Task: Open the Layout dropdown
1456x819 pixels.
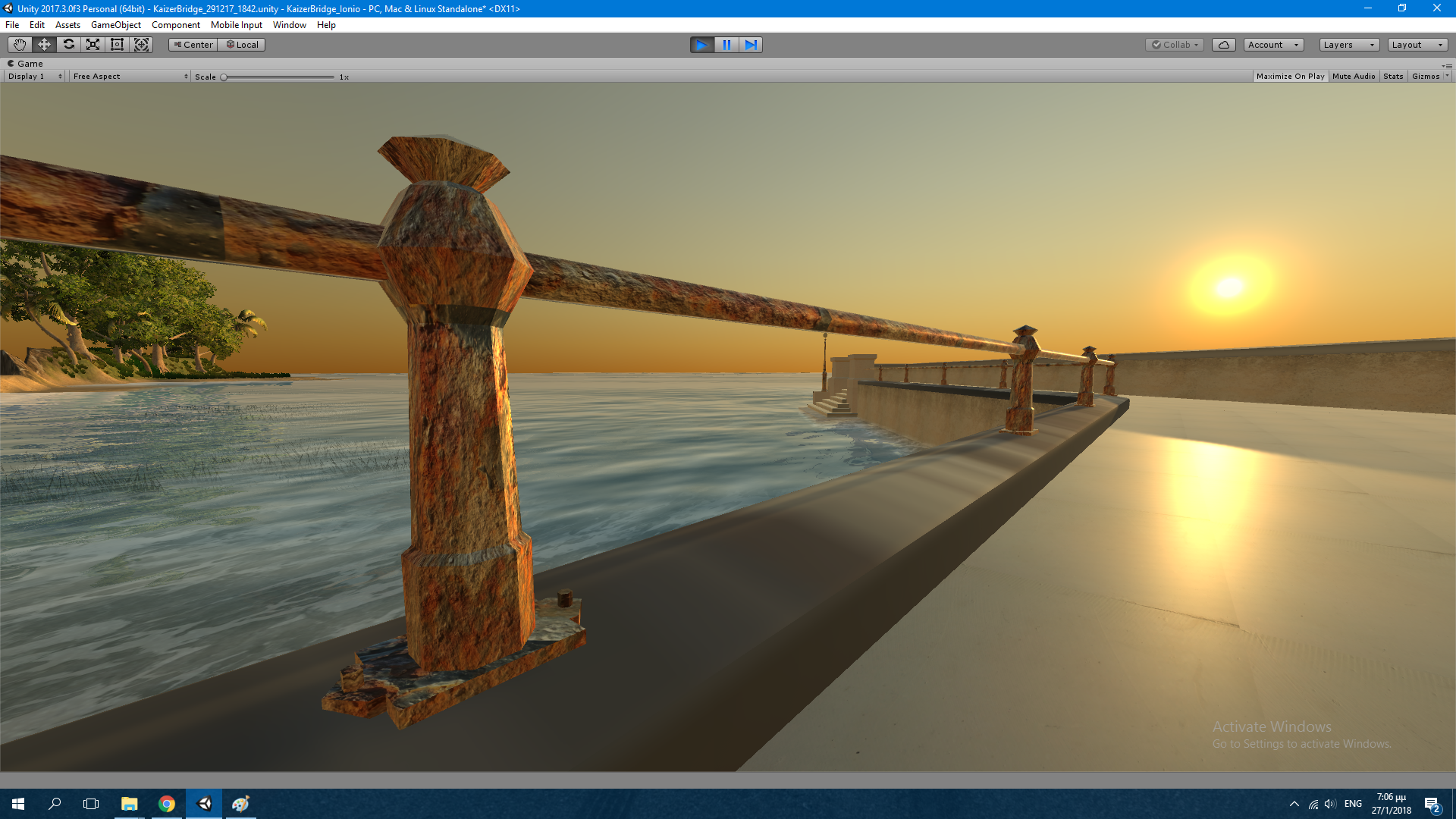Action: point(1417,45)
